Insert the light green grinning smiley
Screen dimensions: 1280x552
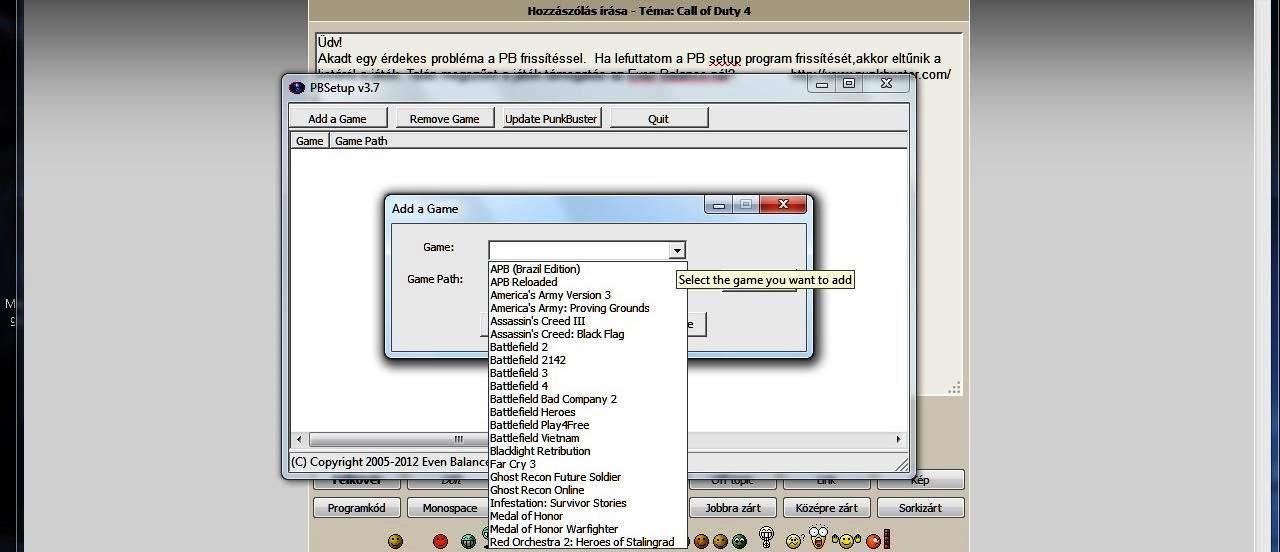tap(468, 541)
